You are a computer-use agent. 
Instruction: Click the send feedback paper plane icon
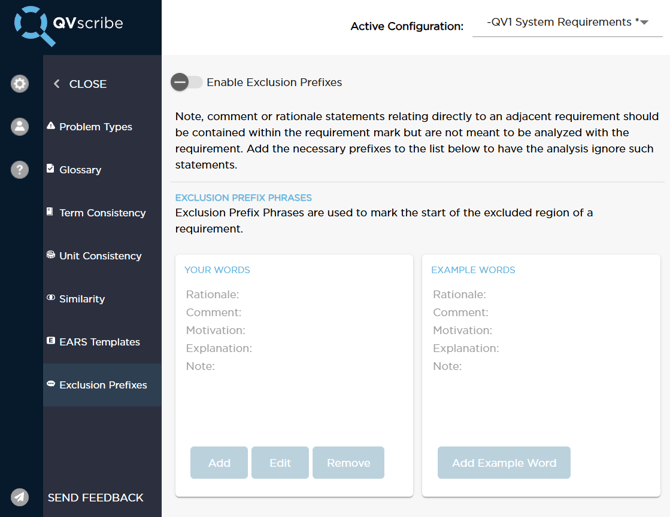point(20,497)
